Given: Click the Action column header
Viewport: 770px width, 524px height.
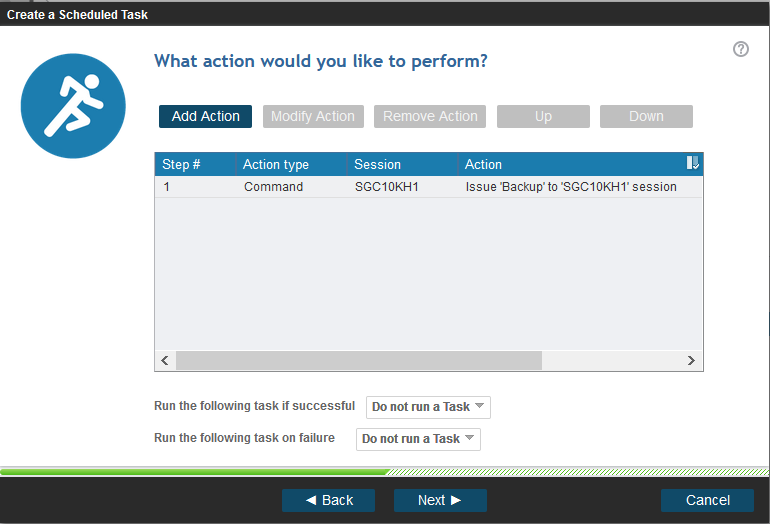Looking at the screenshot, I should click(570, 164).
